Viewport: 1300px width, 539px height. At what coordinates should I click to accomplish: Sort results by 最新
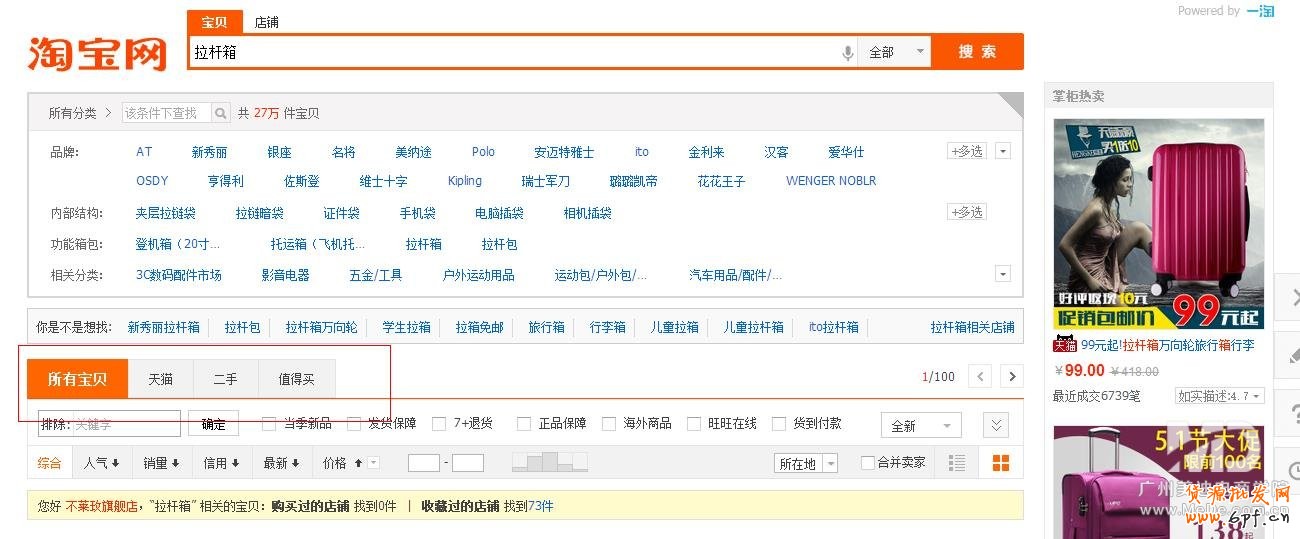pyautogui.click(x=281, y=463)
